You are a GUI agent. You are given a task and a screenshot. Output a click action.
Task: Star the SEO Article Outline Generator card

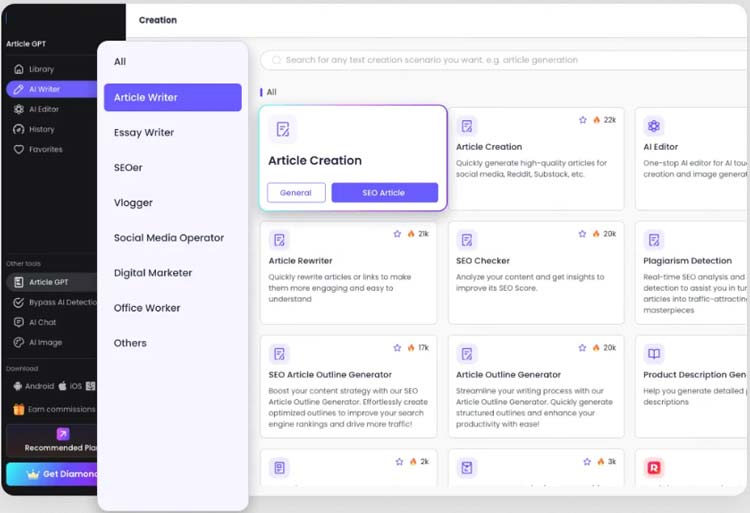coord(397,348)
